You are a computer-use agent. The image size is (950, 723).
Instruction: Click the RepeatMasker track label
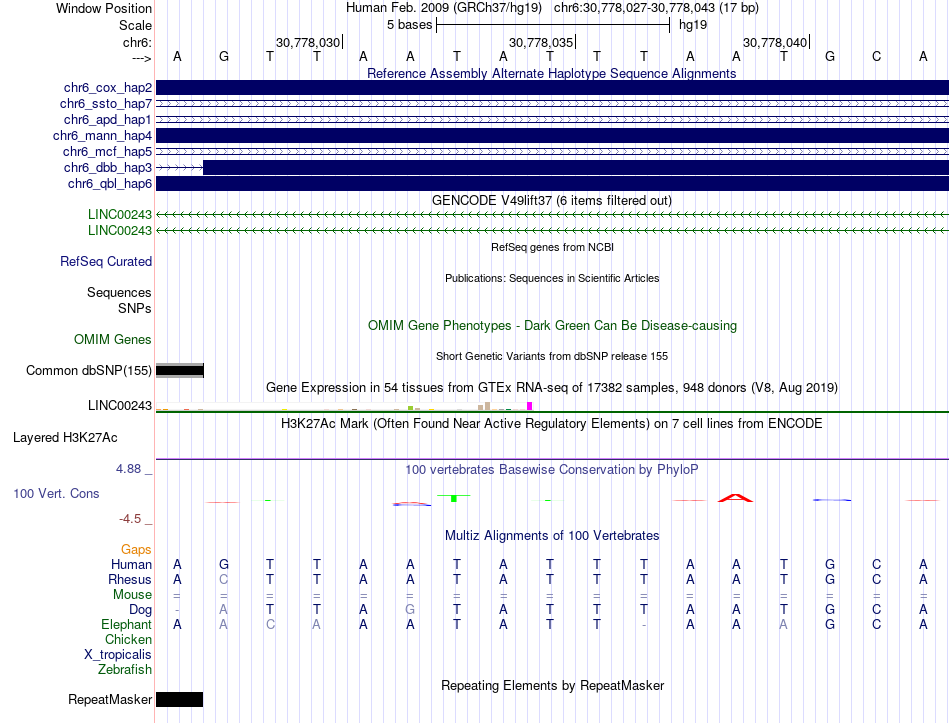tap(110, 699)
